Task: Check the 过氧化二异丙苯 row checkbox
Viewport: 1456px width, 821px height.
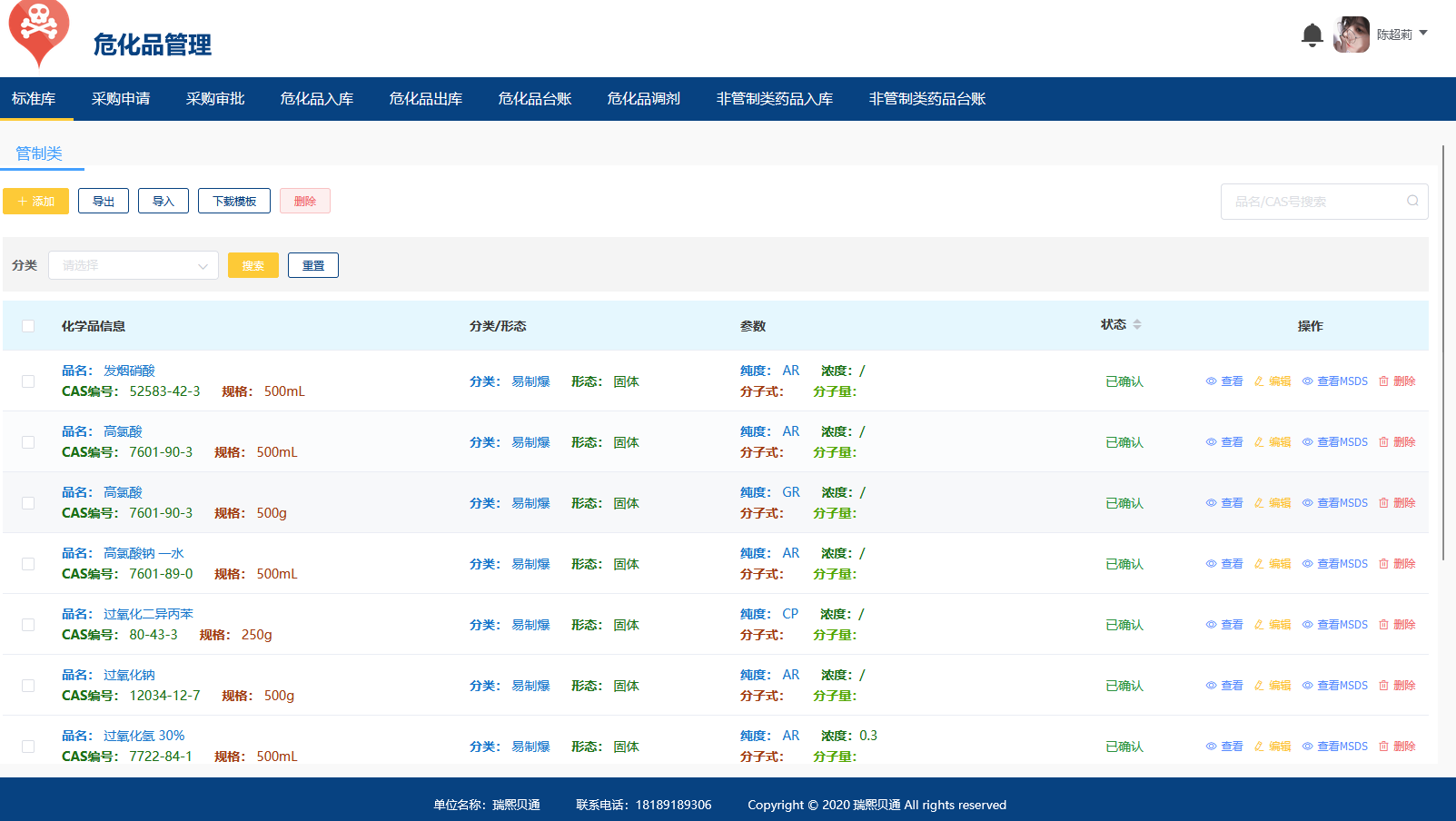Action: 28,625
